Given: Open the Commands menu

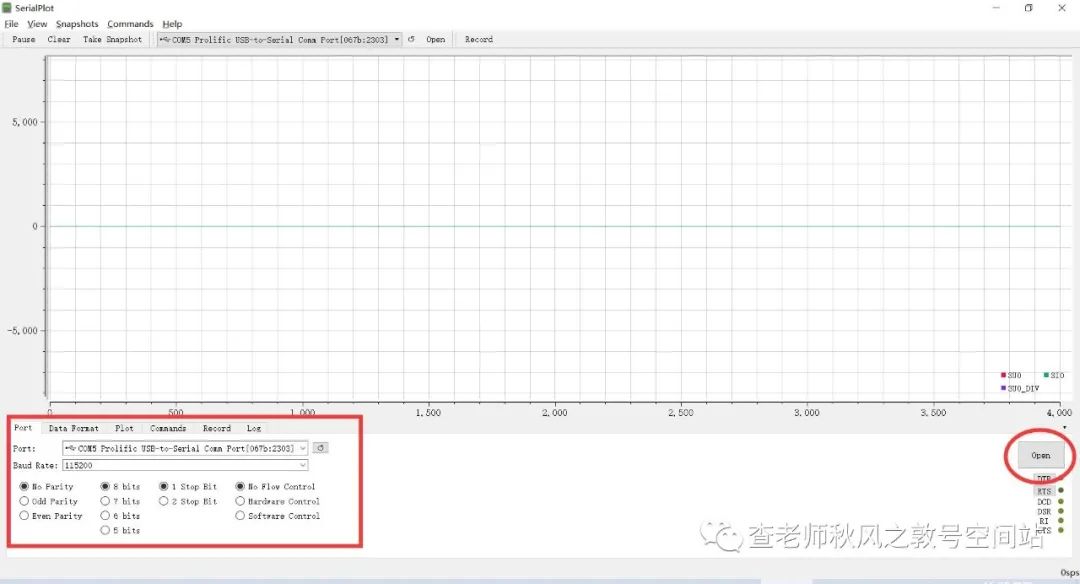Looking at the screenshot, I should click(130, 23).
